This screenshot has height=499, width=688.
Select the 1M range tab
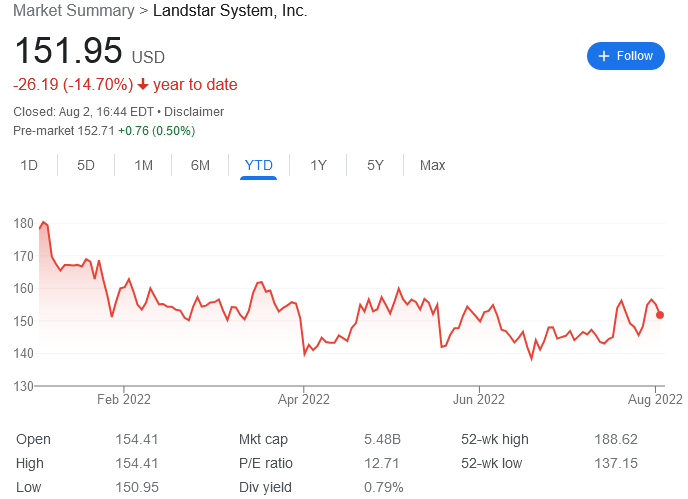pyautogui.click(x=143, y=165)
